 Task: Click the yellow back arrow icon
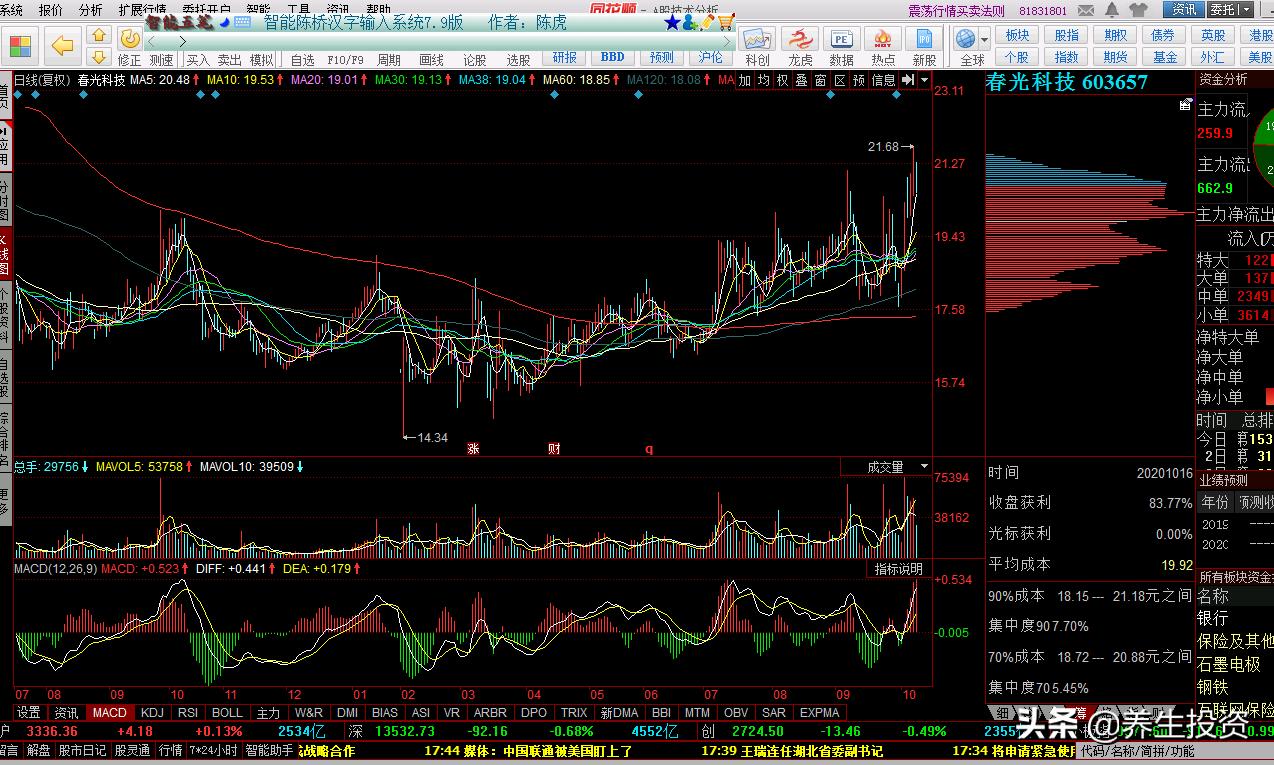click(63, 45)
